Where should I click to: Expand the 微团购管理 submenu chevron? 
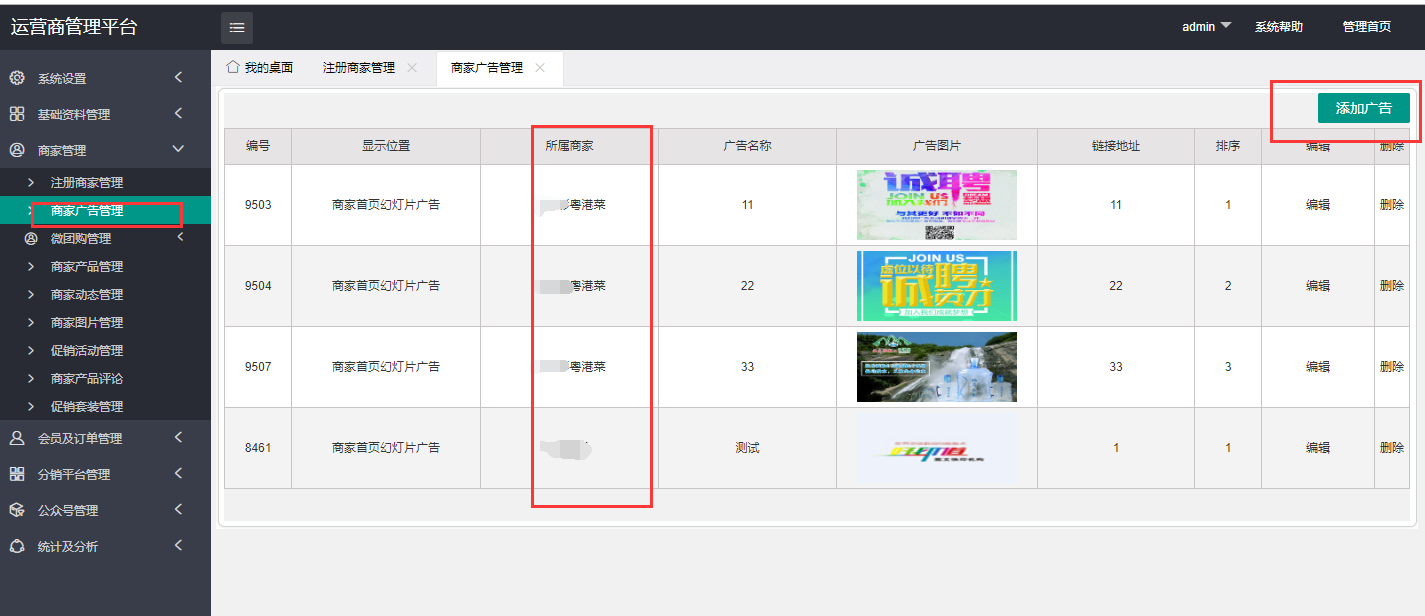pyautogui.click(x=181, y=237)
